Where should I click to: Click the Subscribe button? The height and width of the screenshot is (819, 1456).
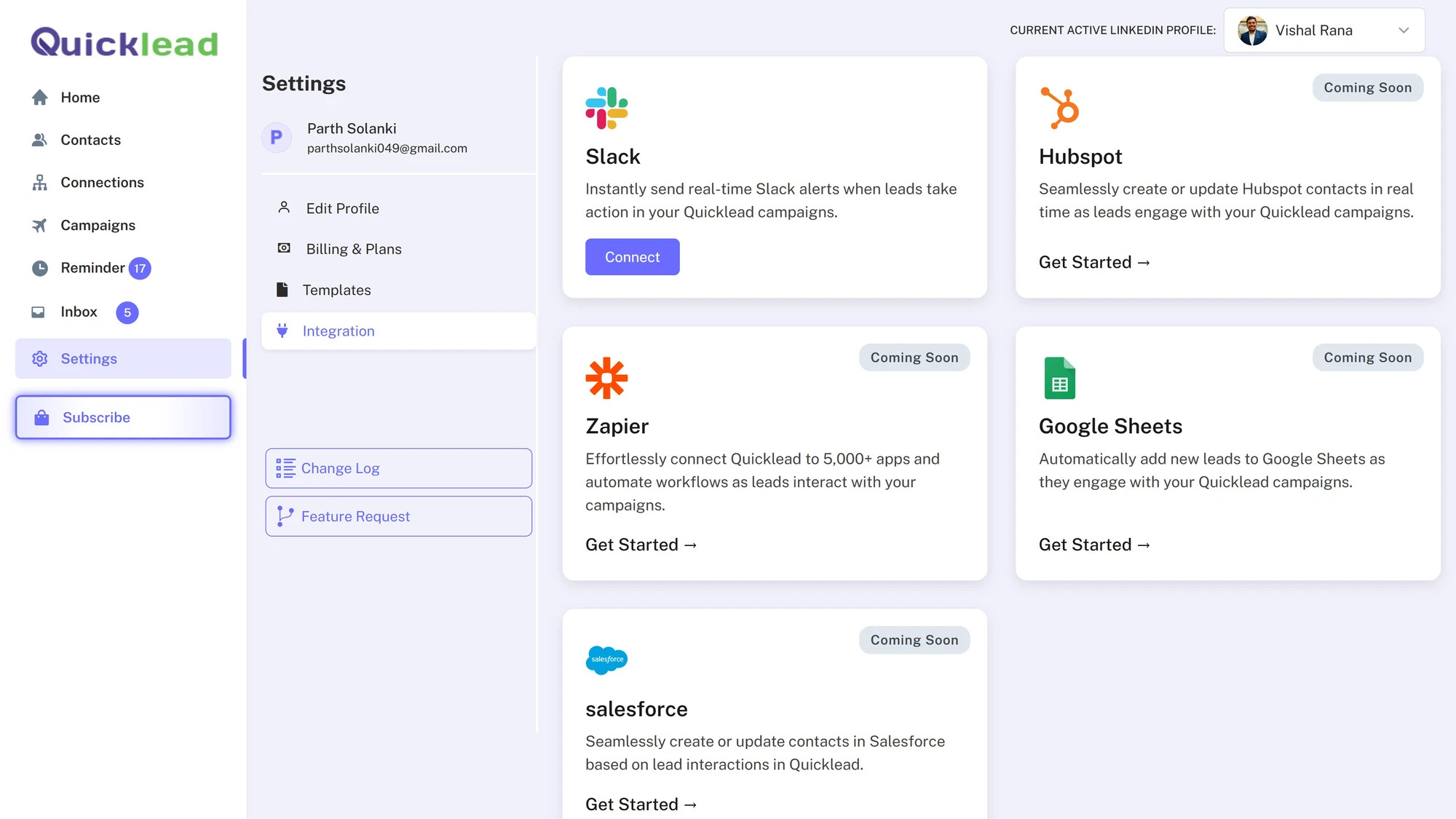[123, 417]
